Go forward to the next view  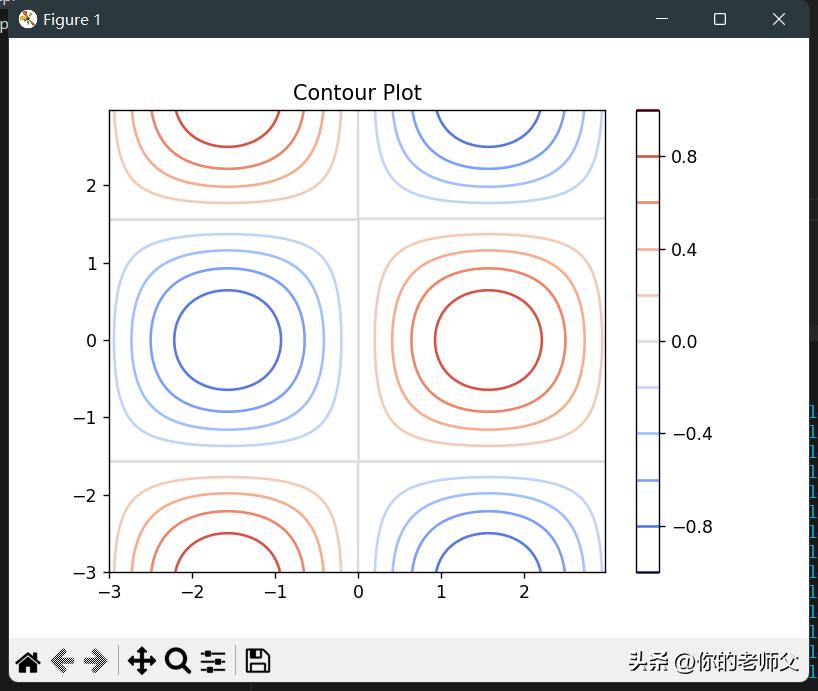point(96,660)
